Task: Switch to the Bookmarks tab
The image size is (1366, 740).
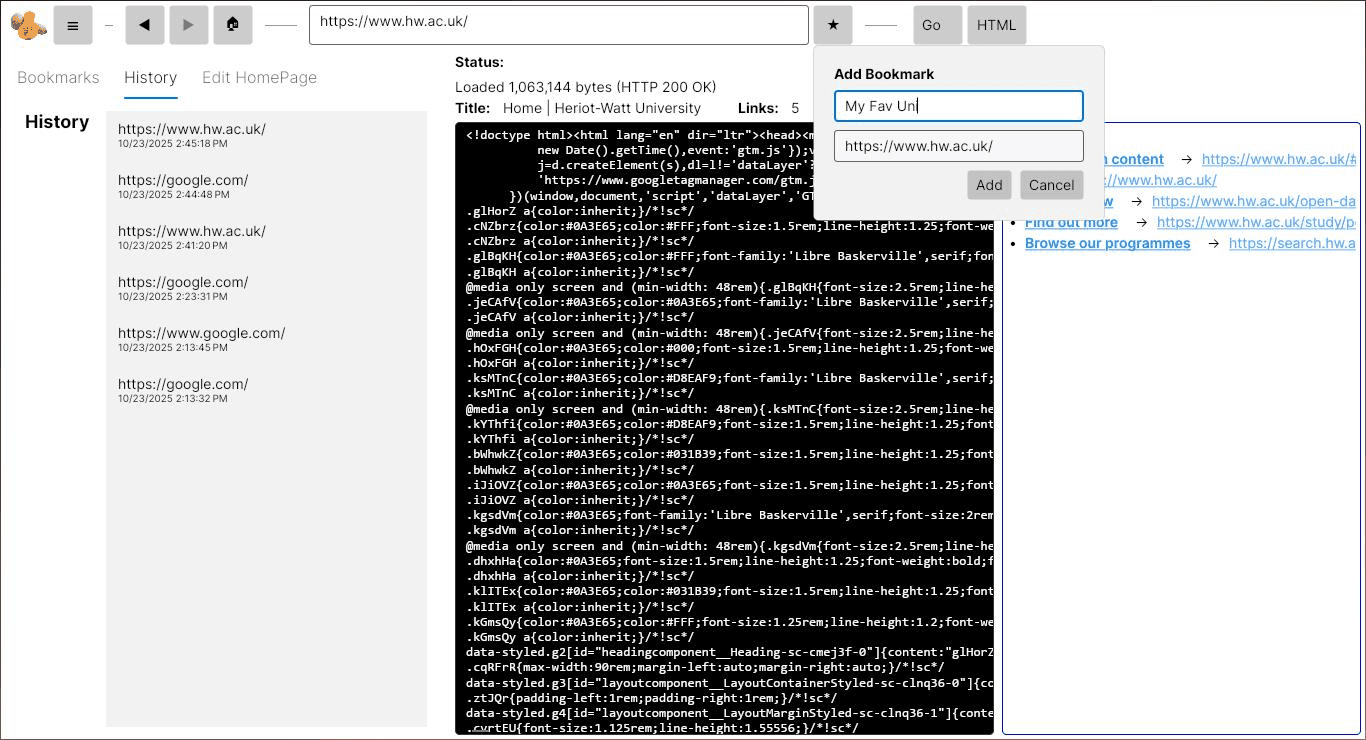Action: coord(58,78)
